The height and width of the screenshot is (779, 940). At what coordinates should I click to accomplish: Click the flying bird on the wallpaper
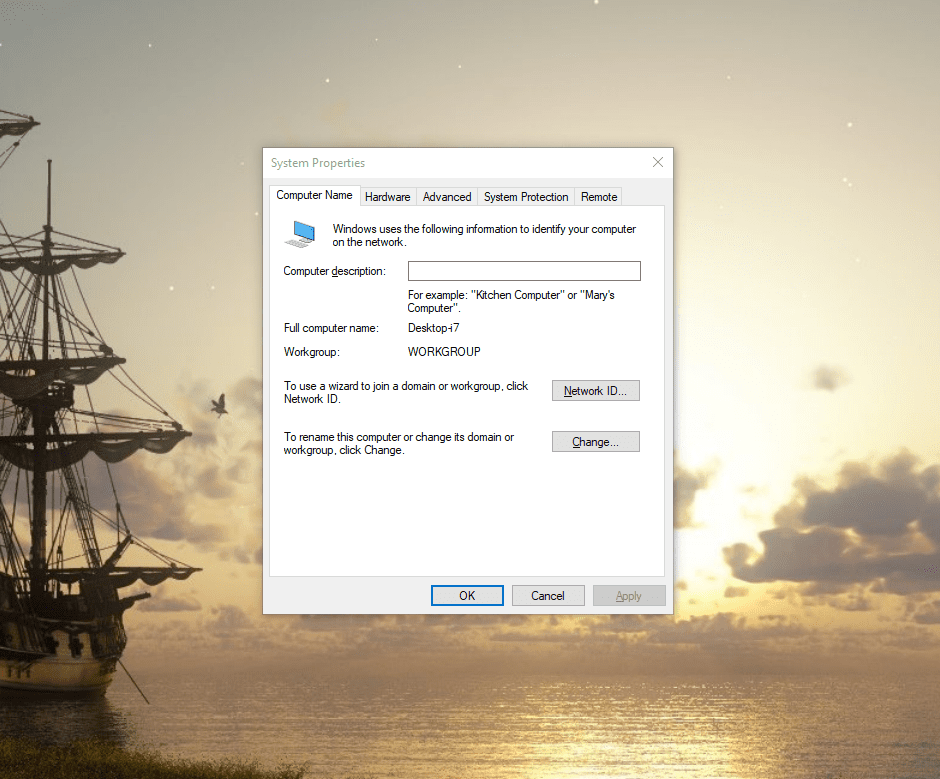219,404
